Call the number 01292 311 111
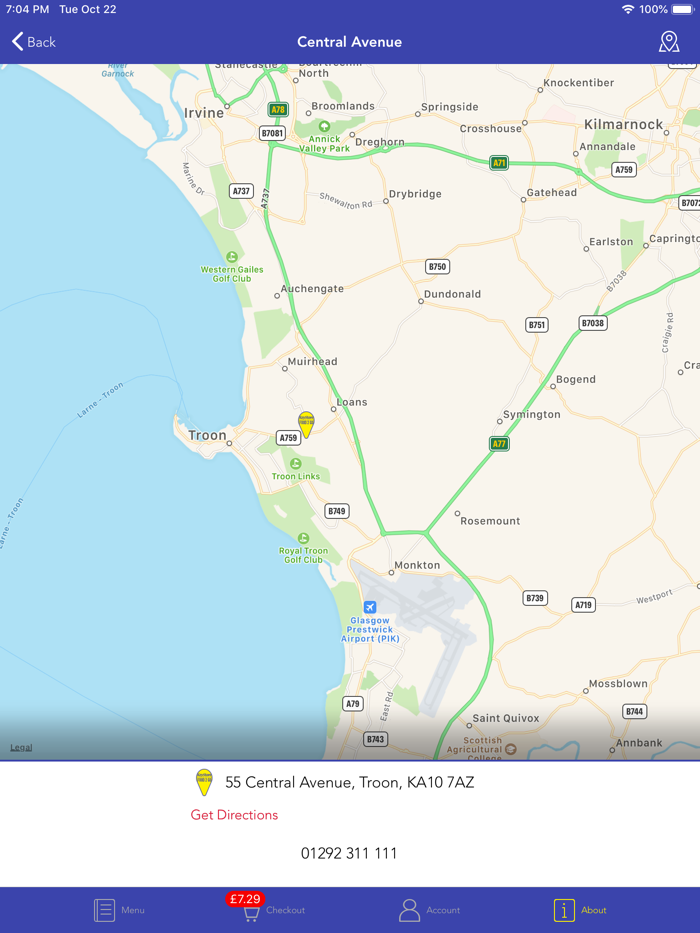 pos(349,853)
